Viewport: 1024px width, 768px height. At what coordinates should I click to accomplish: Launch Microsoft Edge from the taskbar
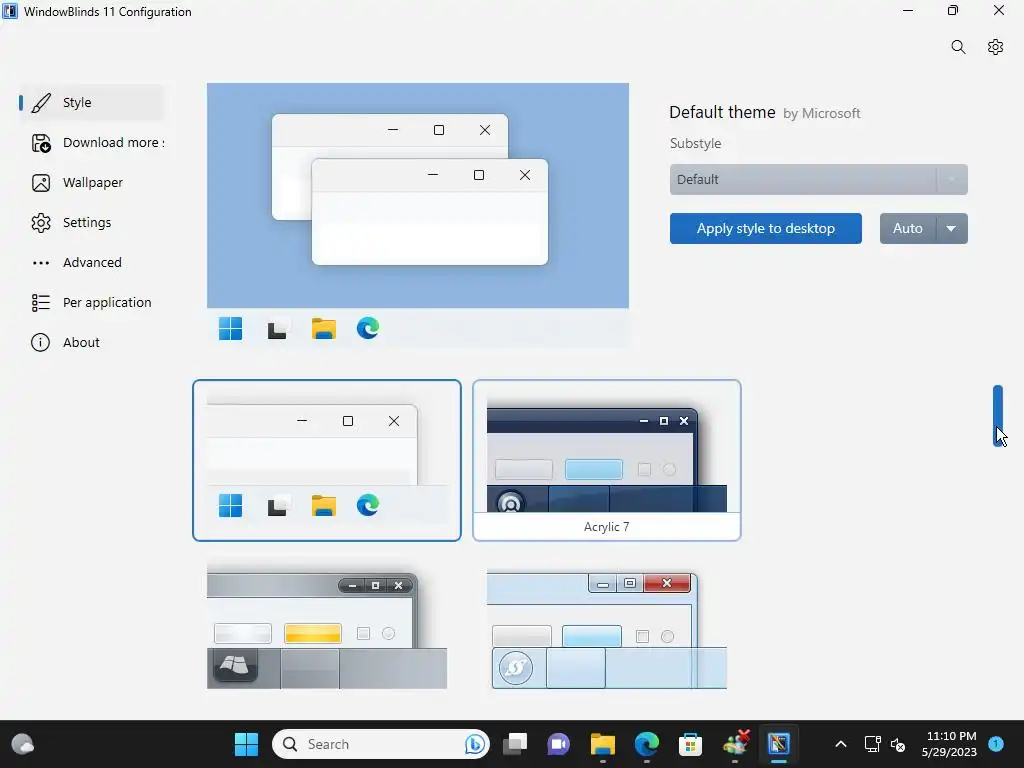(647, 744)
